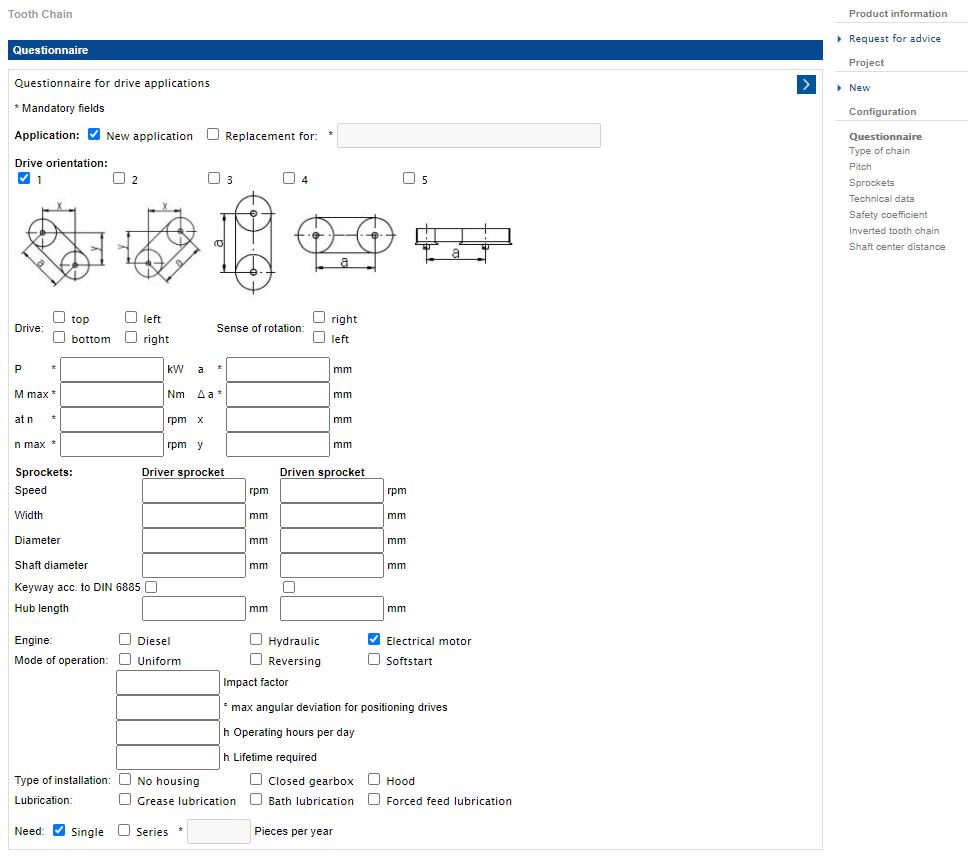Select horizontal drive orientation diagram 4
This screenshot has width=972, height=859.
345,242
